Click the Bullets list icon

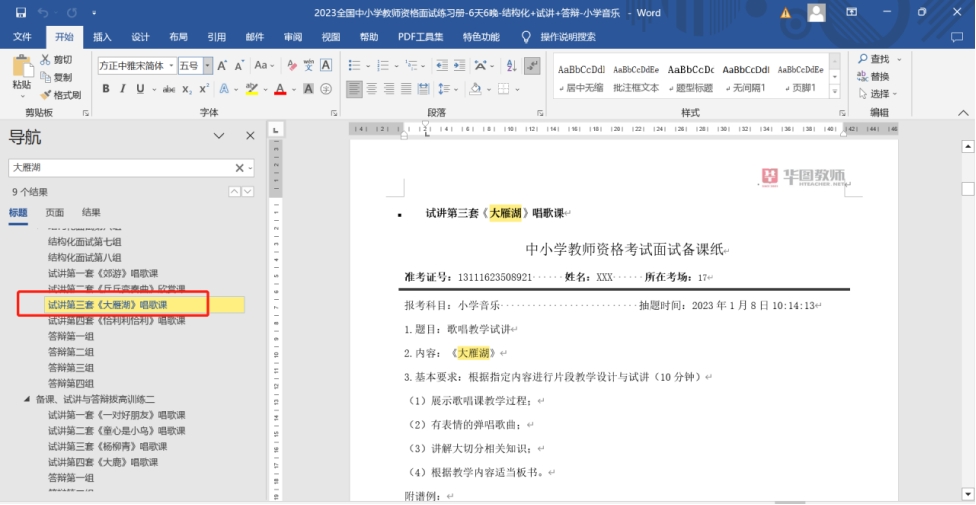coord(355,66)
